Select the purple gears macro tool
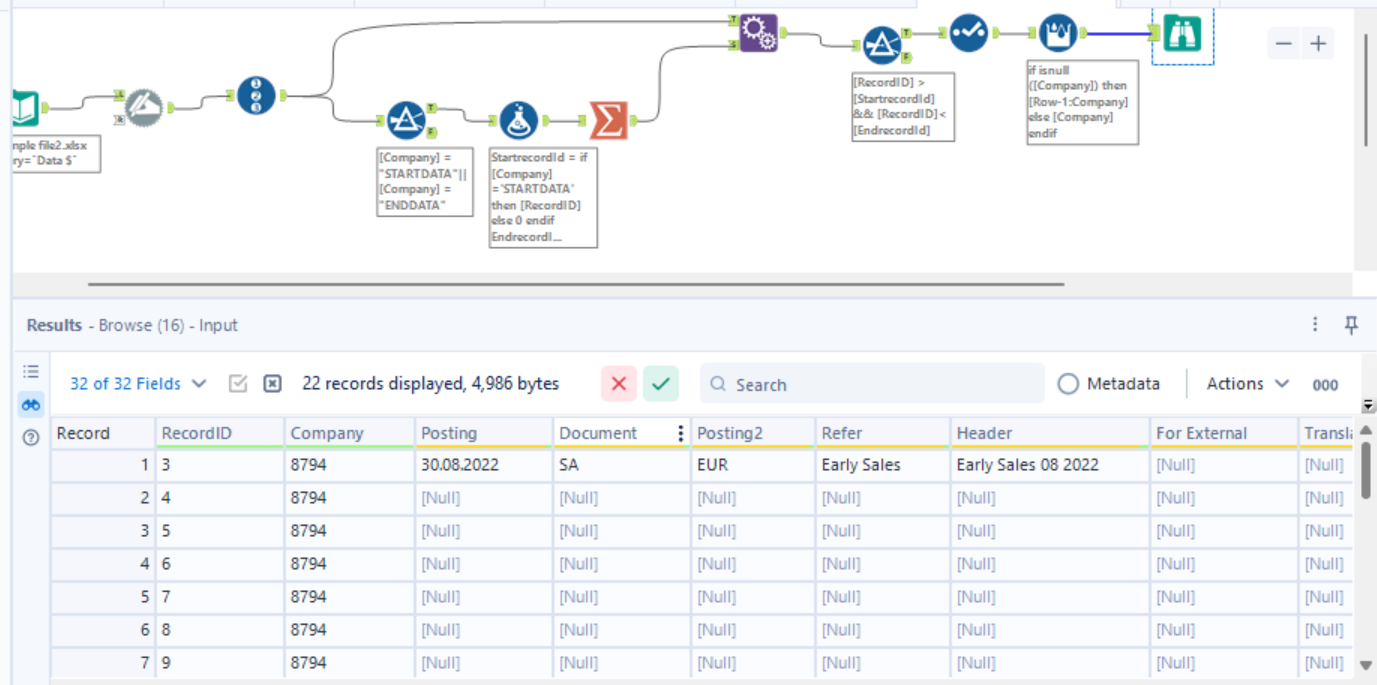This screenshot has height=685, width=1377. point(757,31)
